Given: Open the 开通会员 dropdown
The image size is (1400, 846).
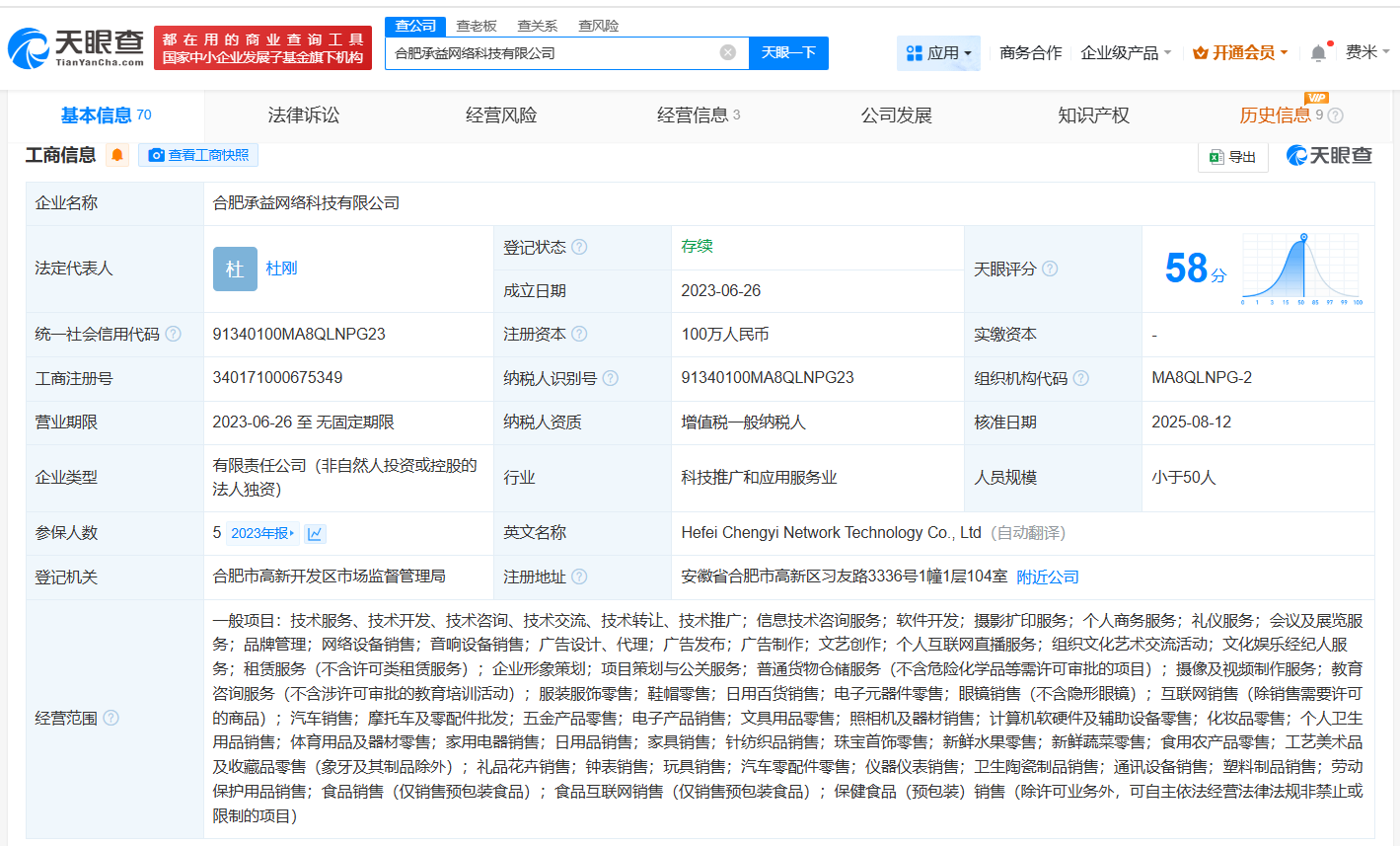Looking at the screenshot, I should pos(1240,52).
